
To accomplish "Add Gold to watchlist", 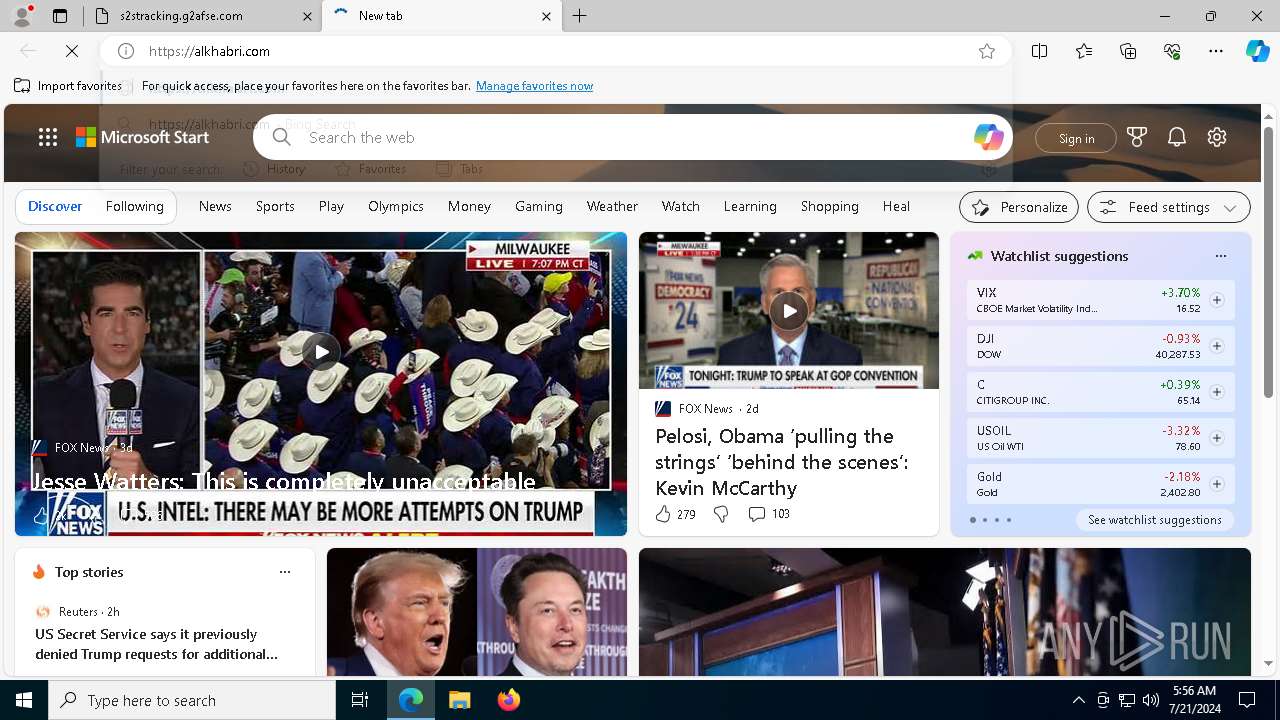I will click(x=1217, y=484).
